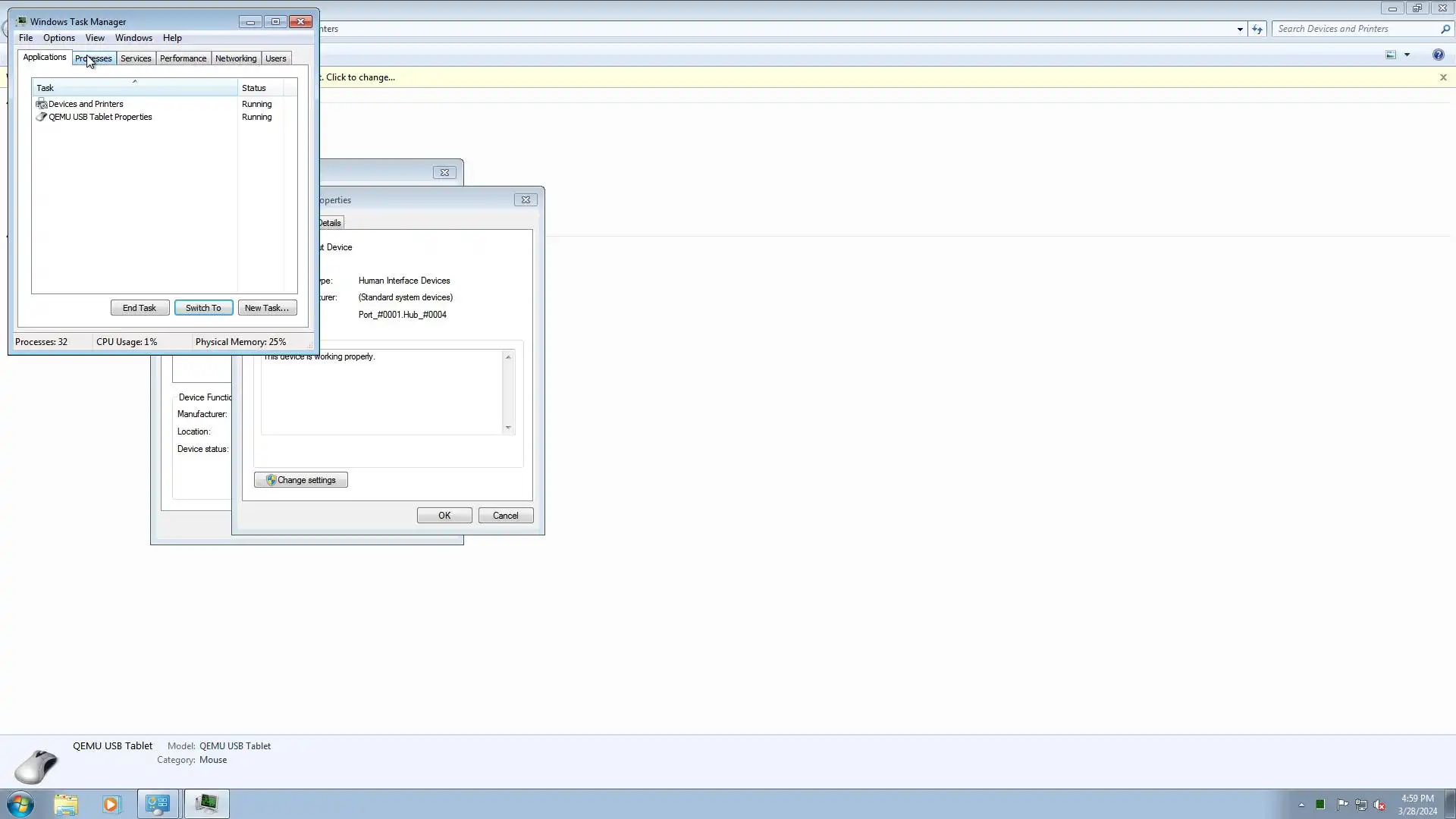Click the End Task button

pyautogui.click(x=140, y=308)
